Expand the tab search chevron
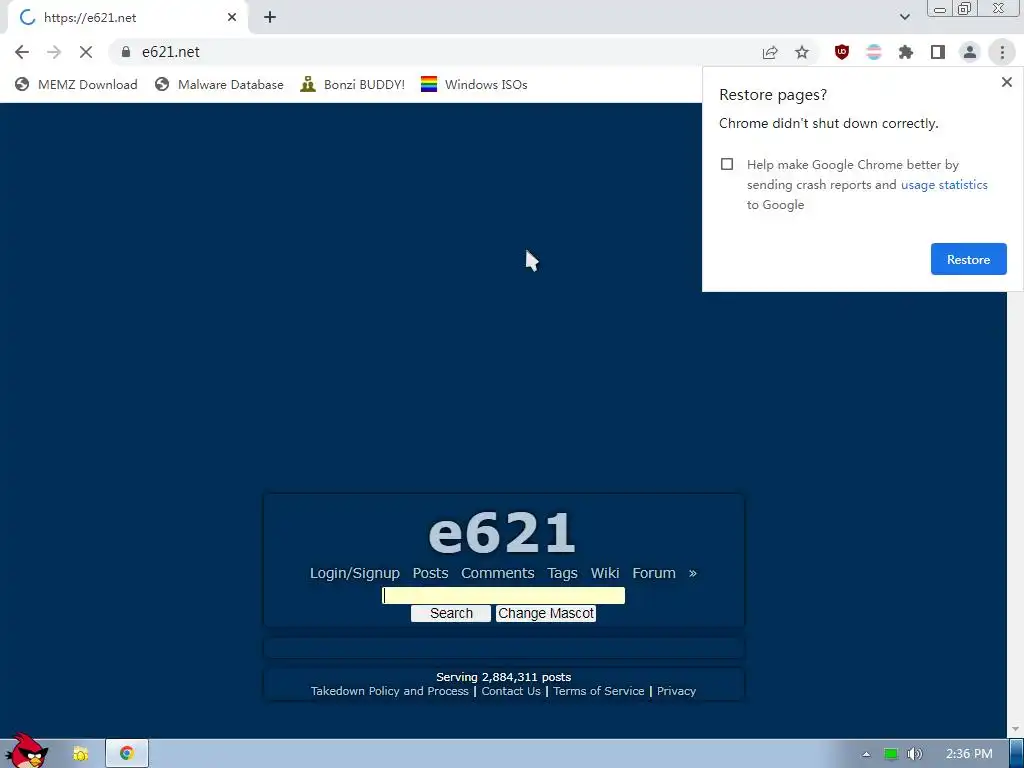 [904, 17]
